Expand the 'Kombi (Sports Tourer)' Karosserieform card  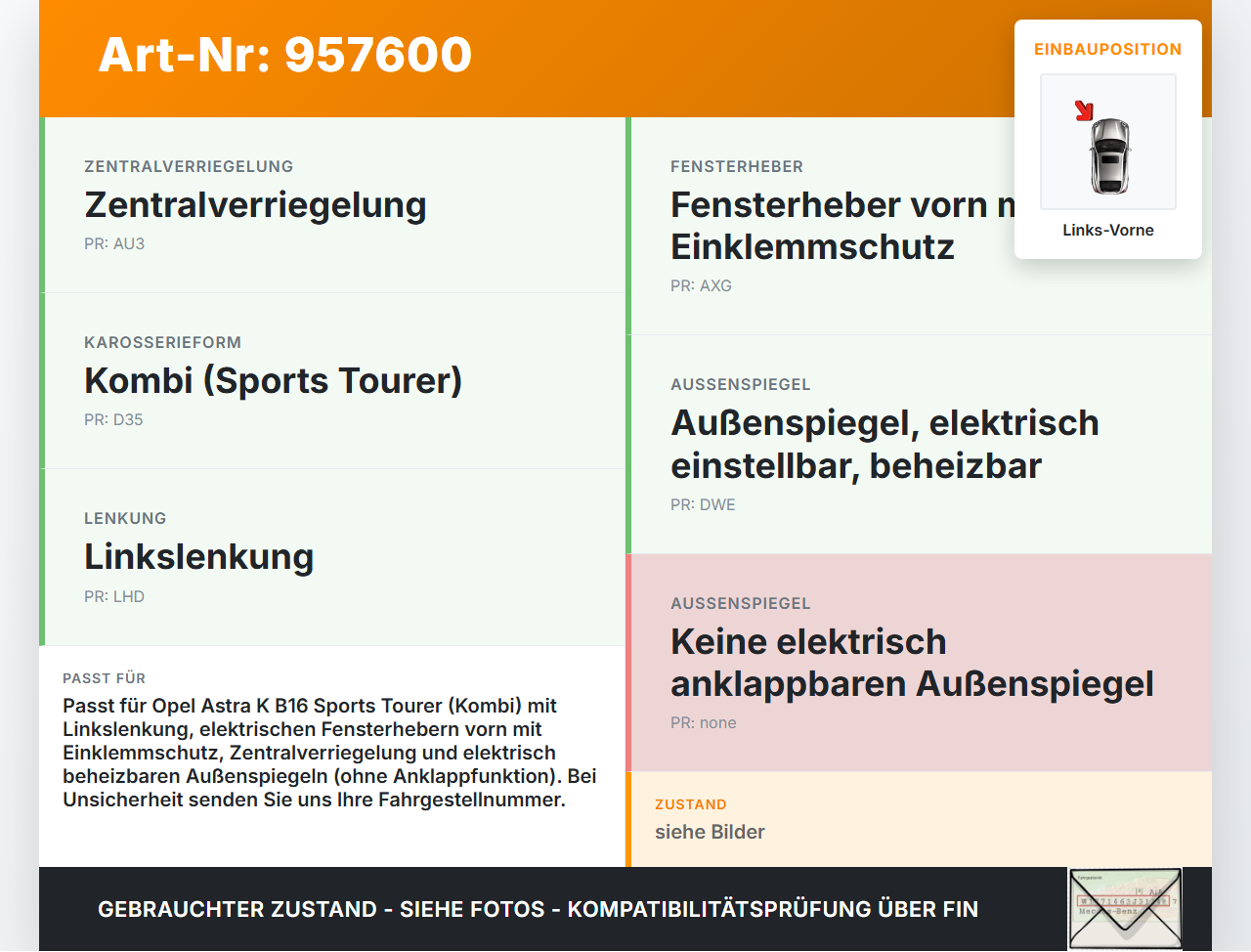[x=332, y=380]
